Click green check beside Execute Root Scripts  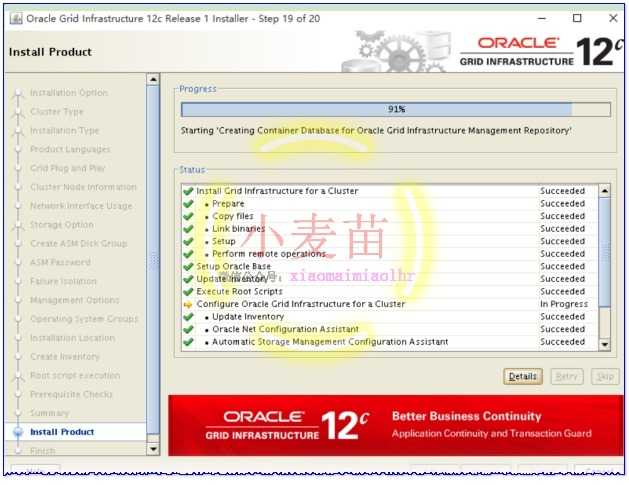[188, 291]
